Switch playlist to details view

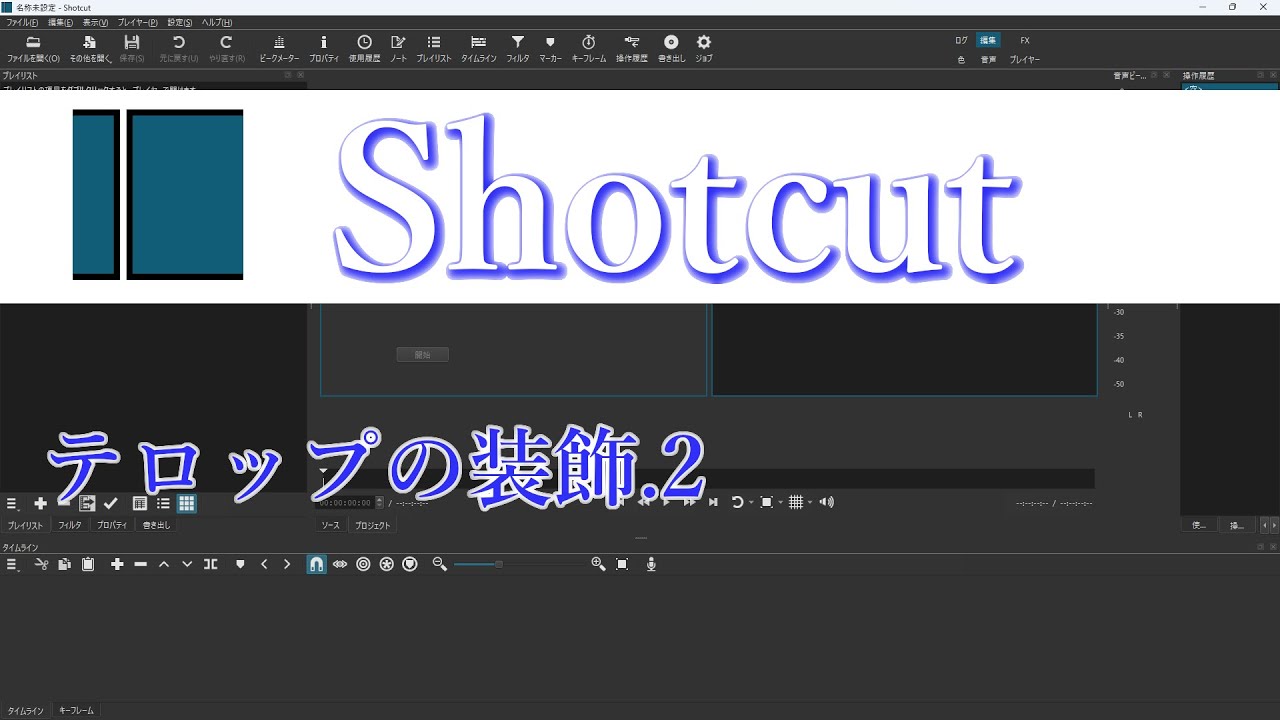click(140, 504)
